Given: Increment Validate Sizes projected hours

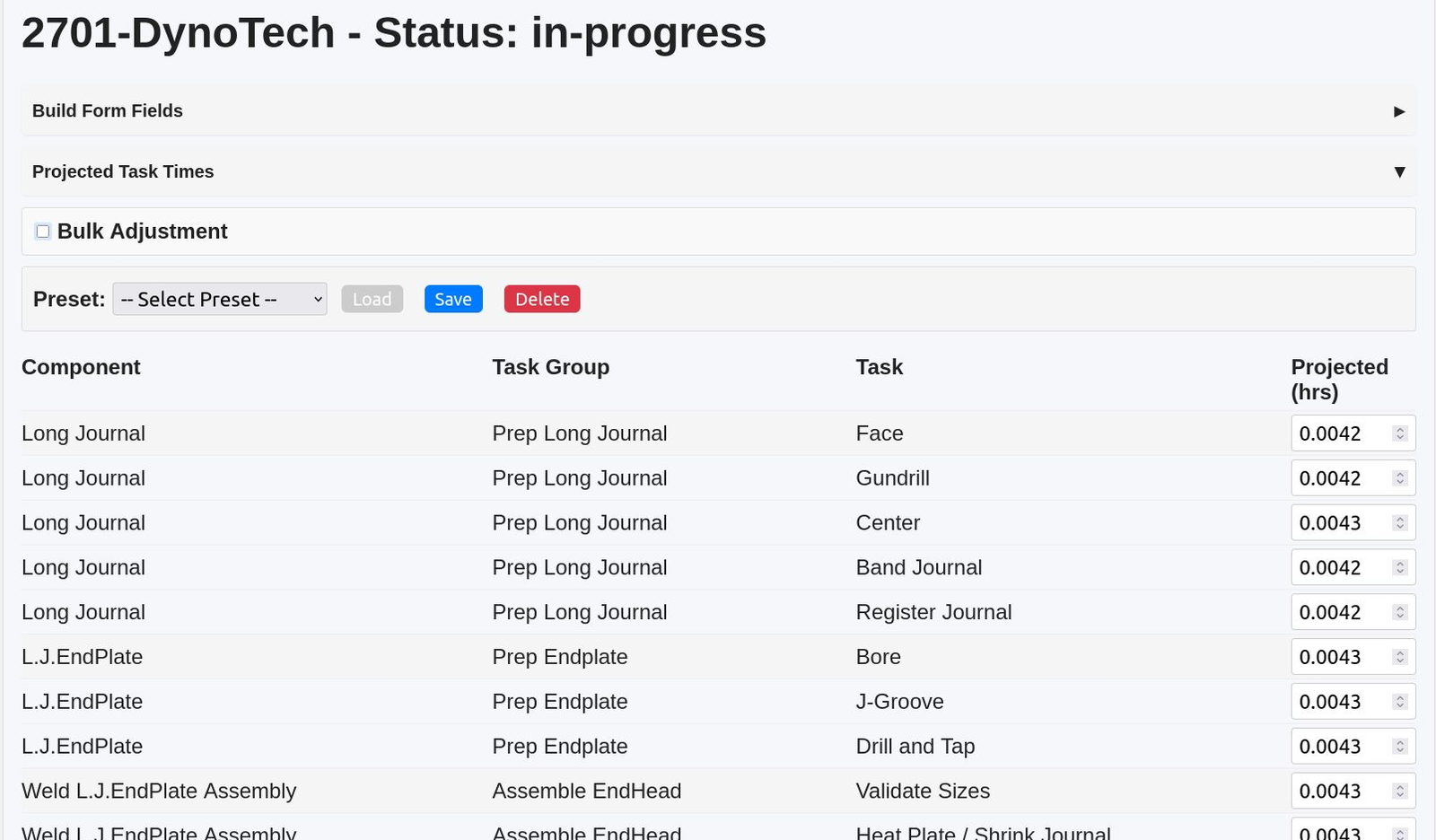Looking at the screenshot, I should [1400, 786].
